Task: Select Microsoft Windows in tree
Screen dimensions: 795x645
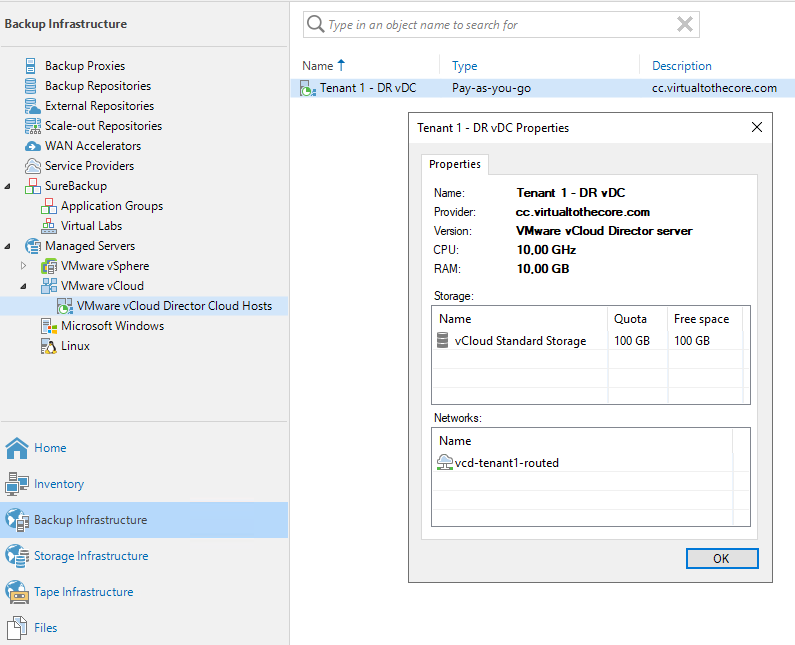Action: (113, 326)
